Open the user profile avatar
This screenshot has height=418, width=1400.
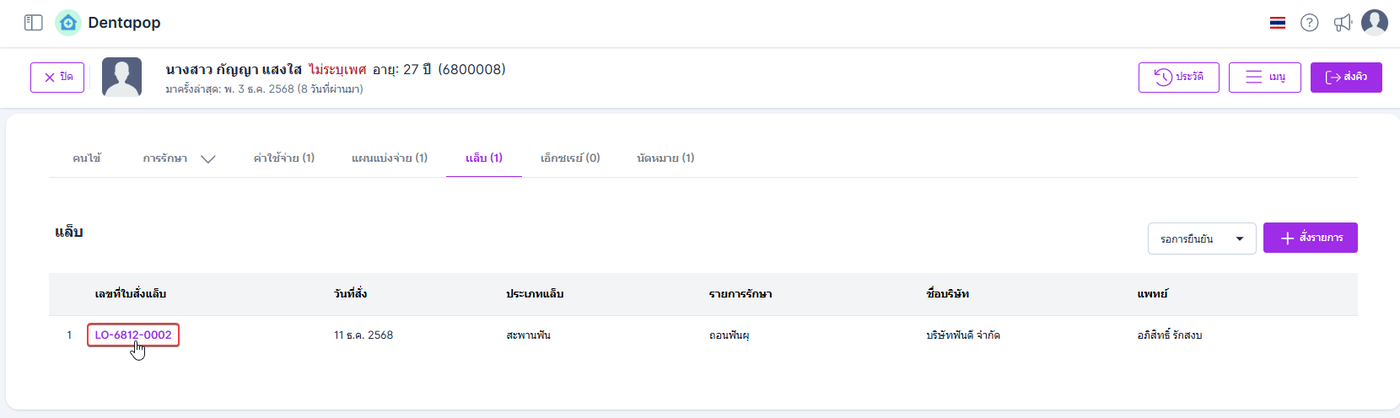(x=1375, y=22)
